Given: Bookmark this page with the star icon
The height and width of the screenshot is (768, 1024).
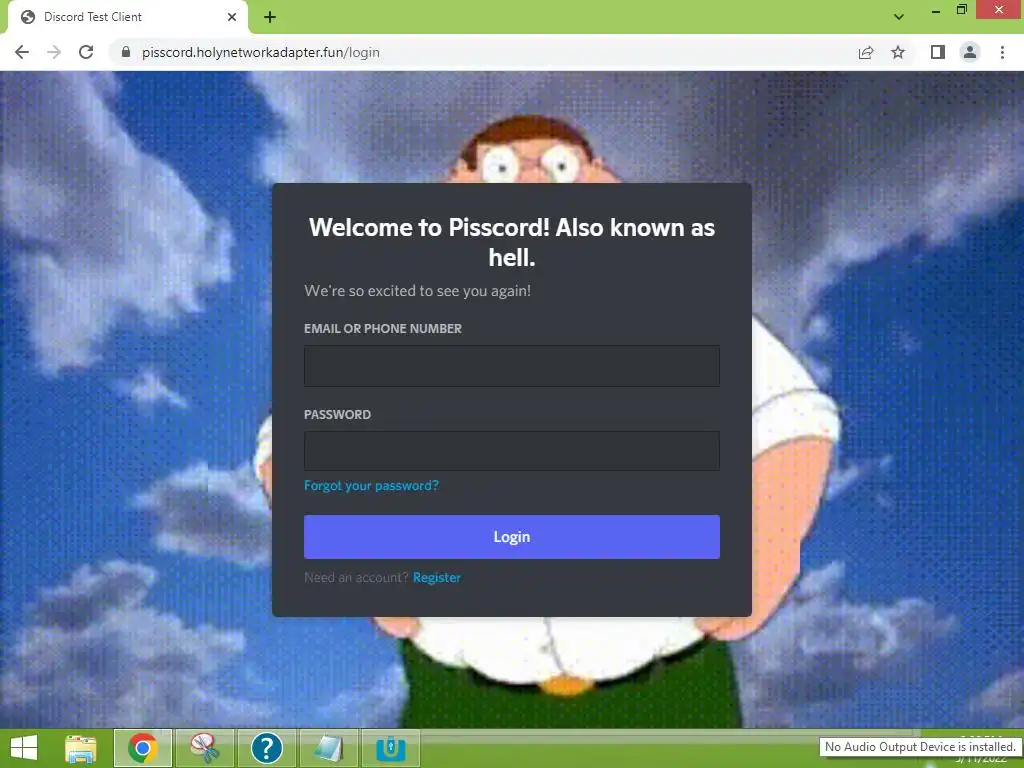Looking at the screenshot, I should coord(898,52).
